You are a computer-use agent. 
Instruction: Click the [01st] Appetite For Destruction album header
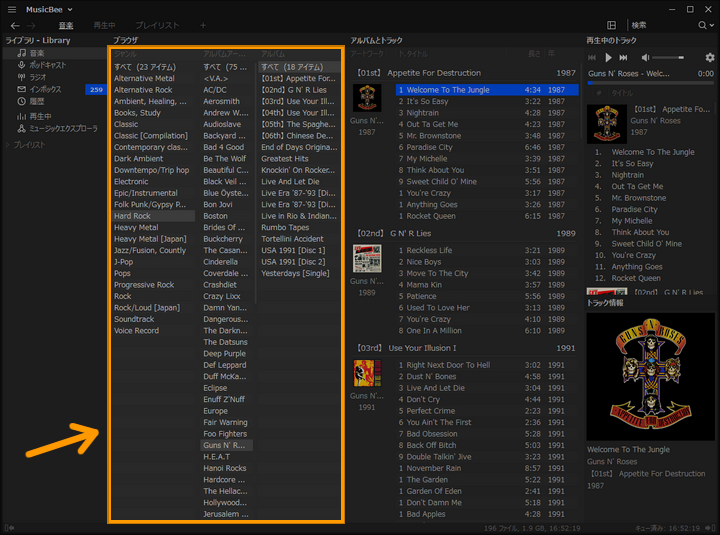click(x=466, y=73)
